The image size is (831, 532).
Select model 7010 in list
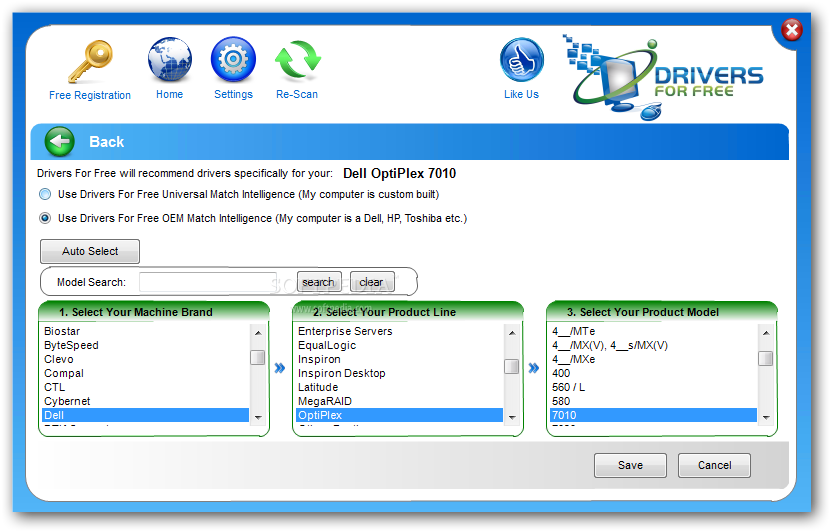(x=653, y=415)
